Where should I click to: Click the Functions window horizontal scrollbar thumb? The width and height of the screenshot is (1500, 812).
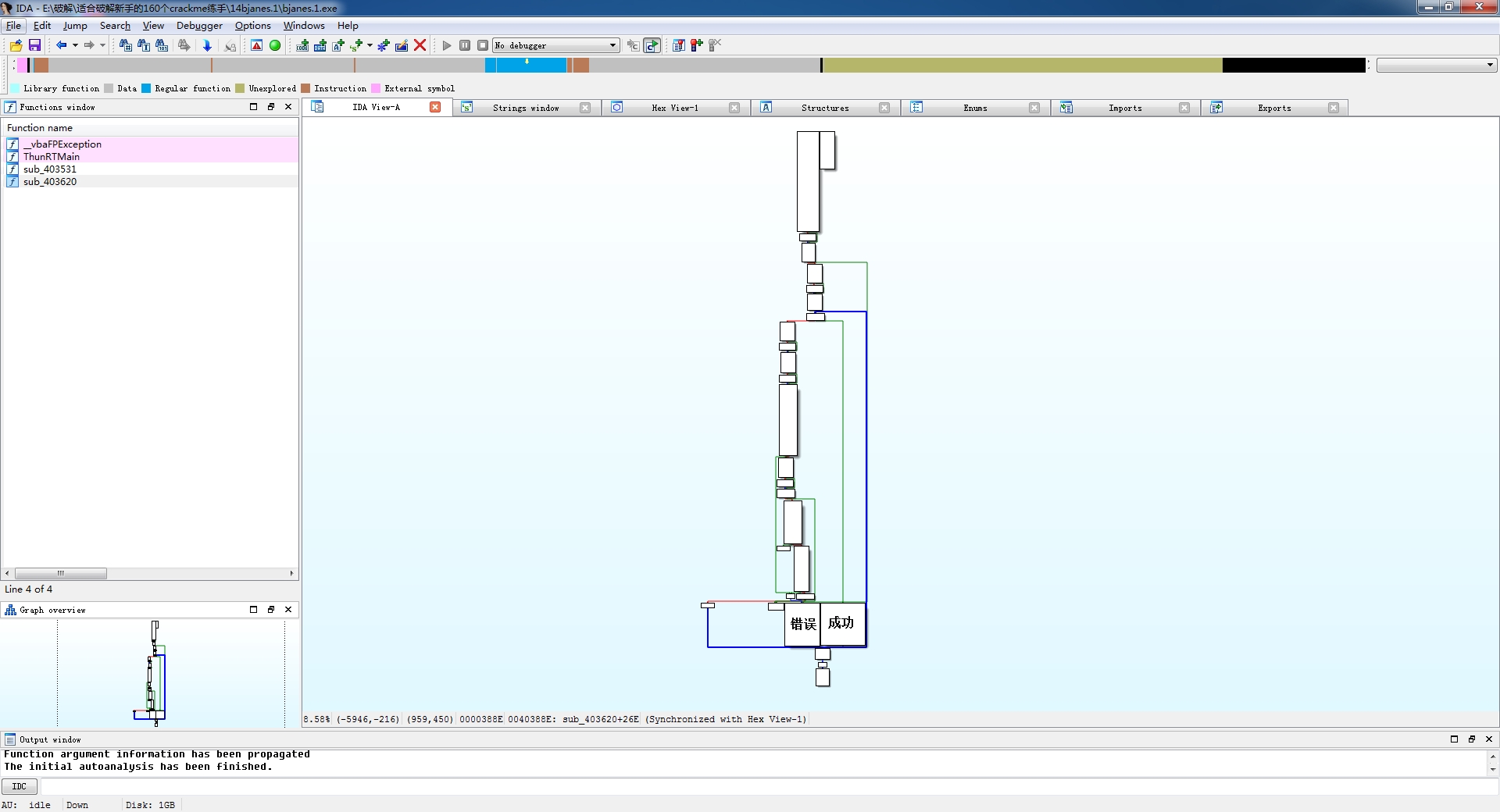[61, 573]
